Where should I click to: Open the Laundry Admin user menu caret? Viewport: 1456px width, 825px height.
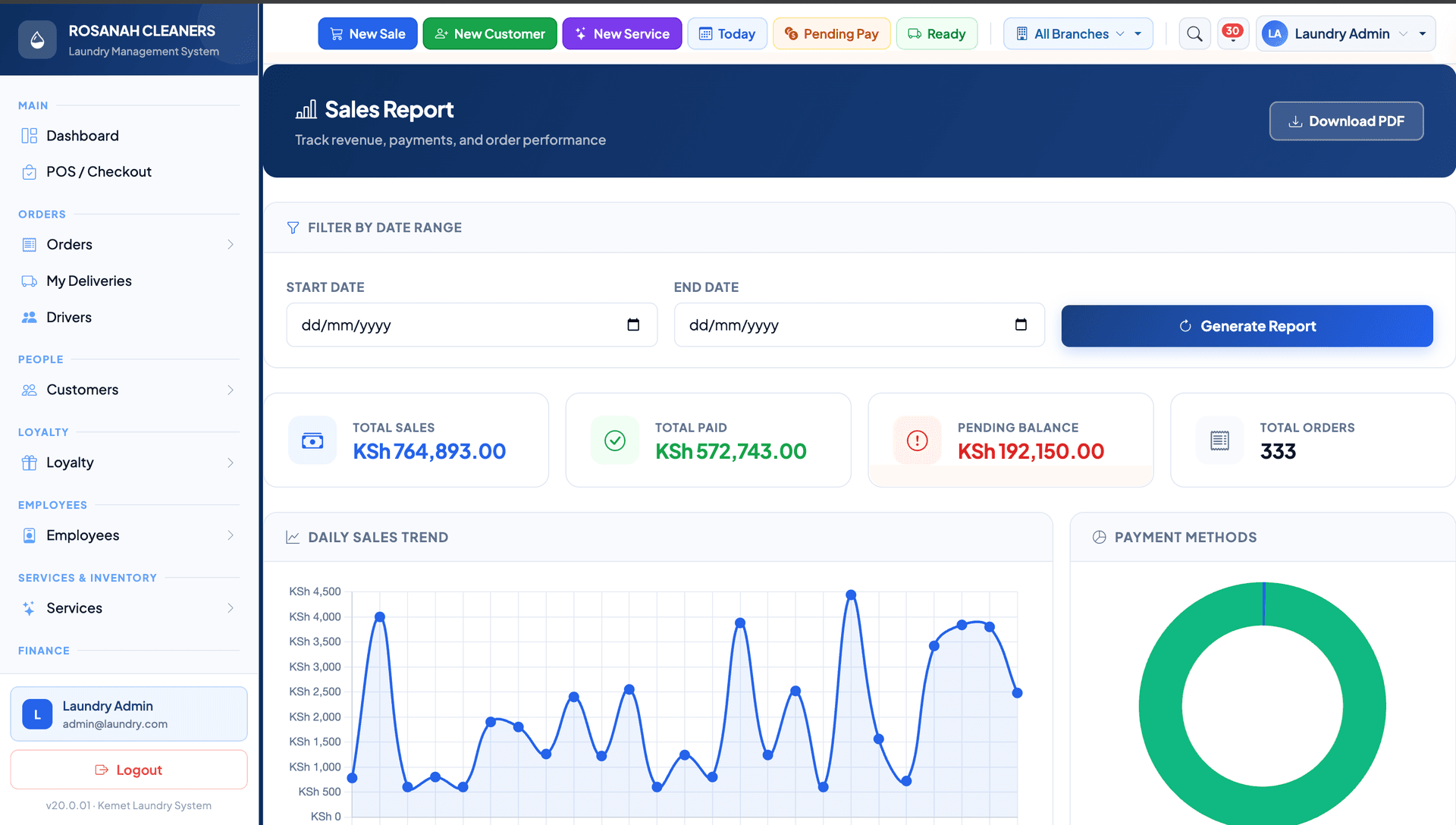[1423, 34]
